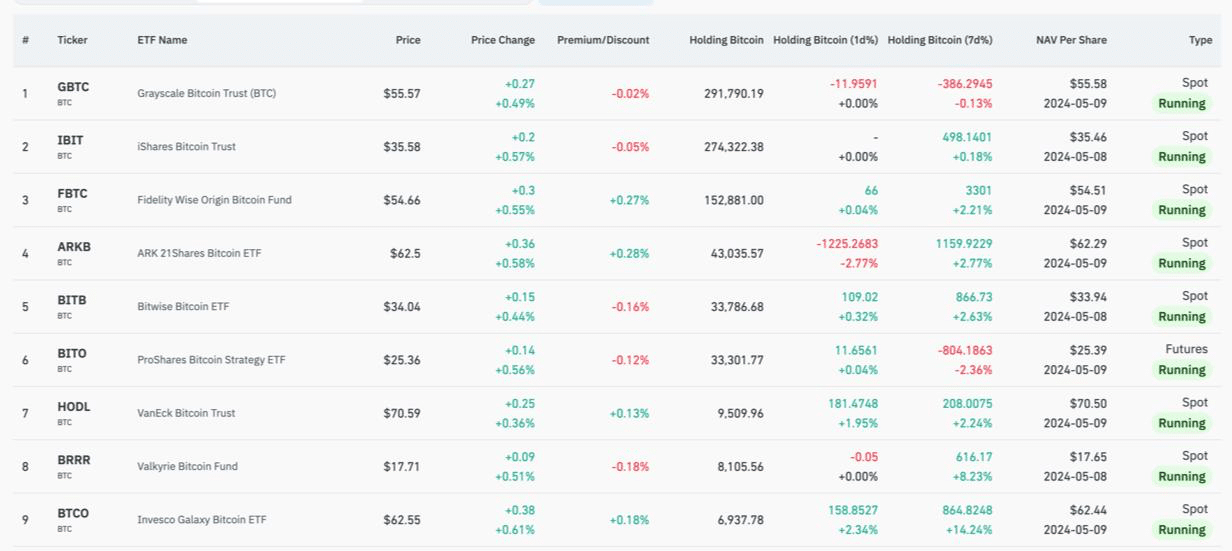
Task: Open the HODL ticker link
Action: (74, 407)
